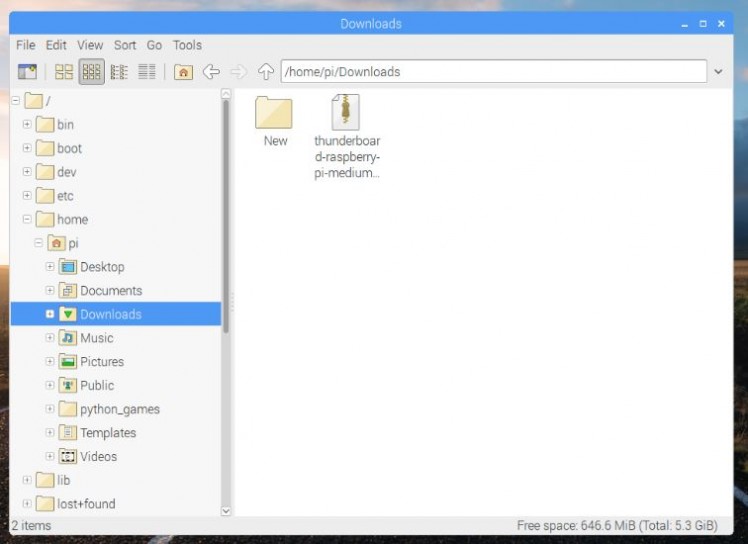Open the Tools menu
The image size is (748, 544).
[x=187, y=45]
